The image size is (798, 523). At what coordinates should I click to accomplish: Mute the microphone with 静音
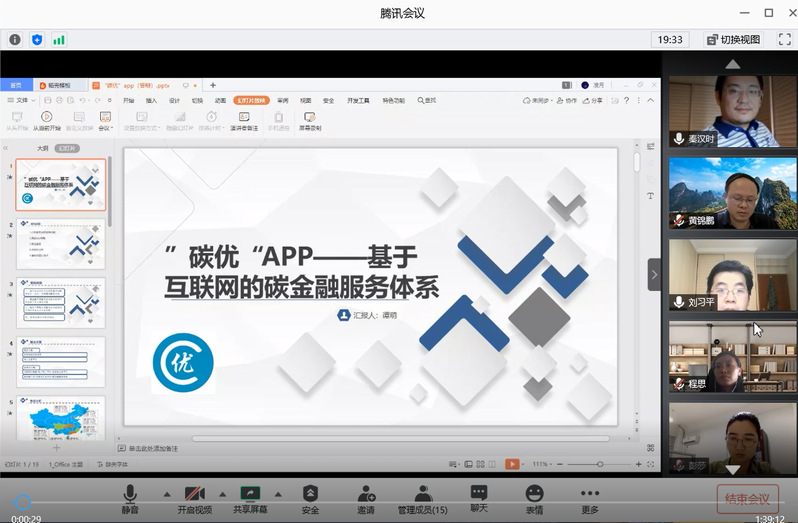click(x=130, y=496)
